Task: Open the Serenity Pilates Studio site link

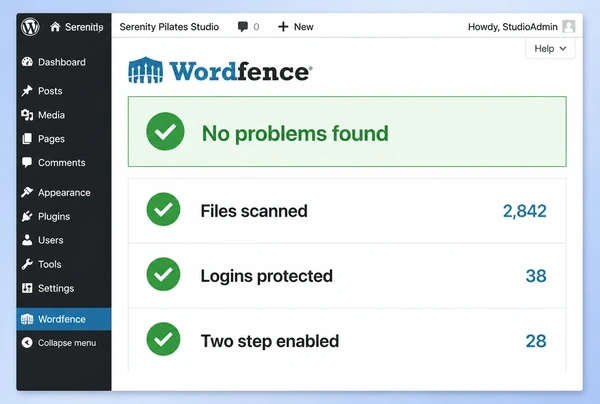Action: [169, 27]
